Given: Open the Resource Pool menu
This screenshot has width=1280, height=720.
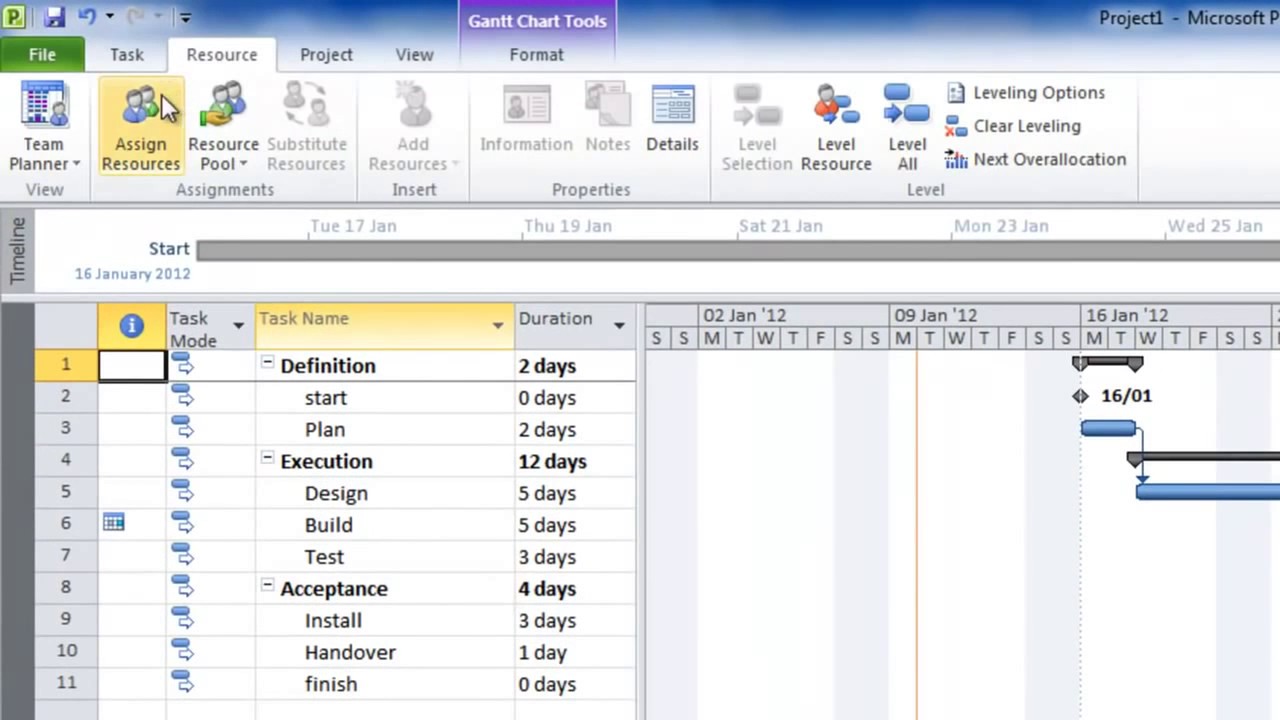Looking at the screenshot, I should [223, 127].
